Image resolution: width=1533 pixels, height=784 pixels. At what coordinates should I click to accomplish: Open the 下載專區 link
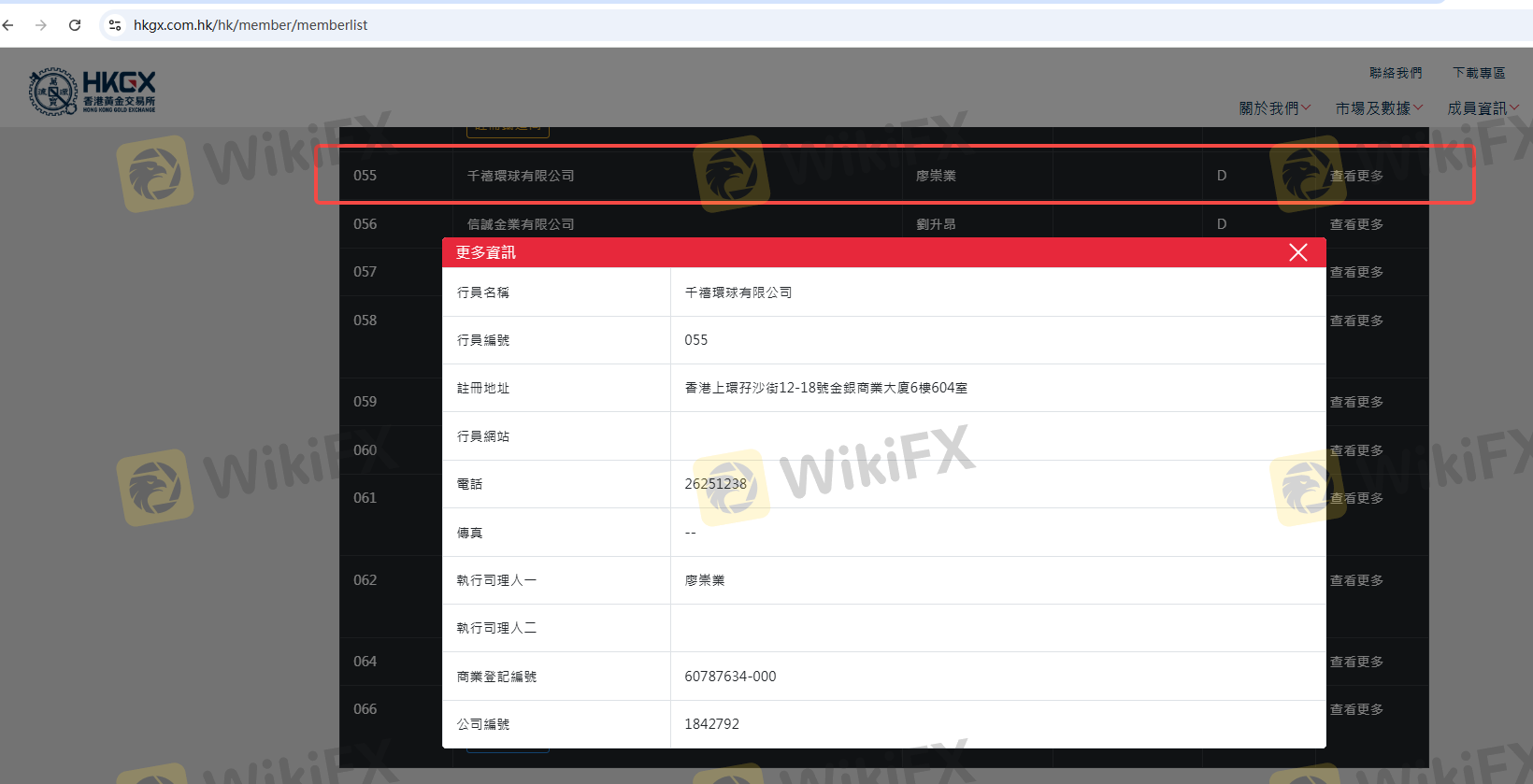(x=1478, y=73)
